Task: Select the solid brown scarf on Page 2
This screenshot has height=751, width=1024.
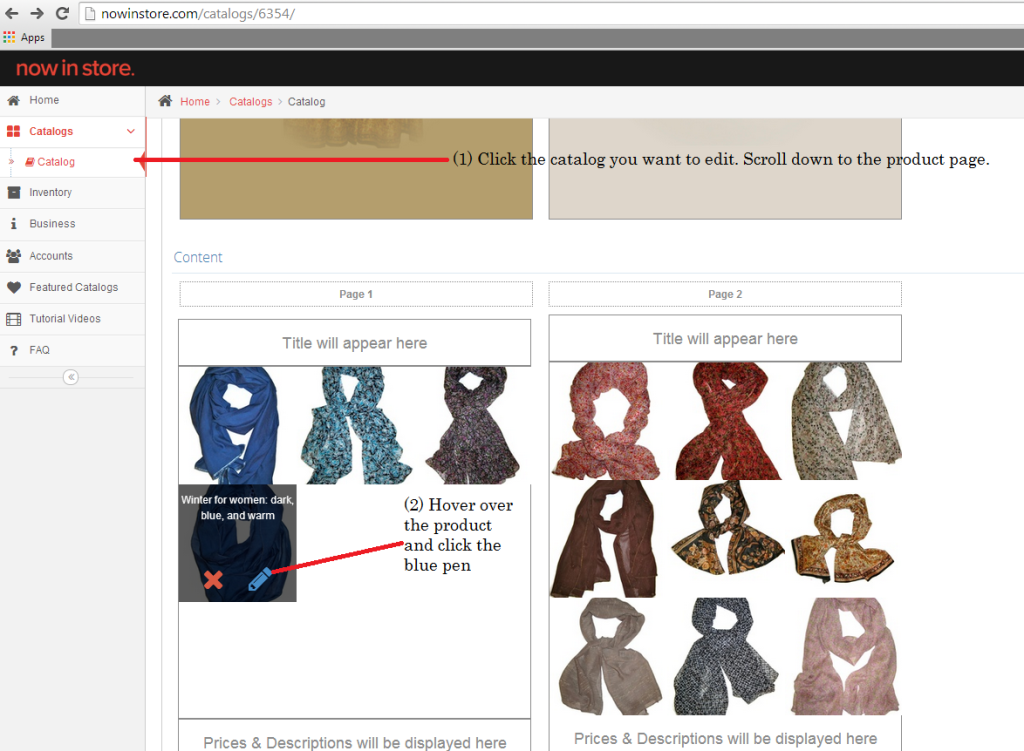Action: coord(604,539)
